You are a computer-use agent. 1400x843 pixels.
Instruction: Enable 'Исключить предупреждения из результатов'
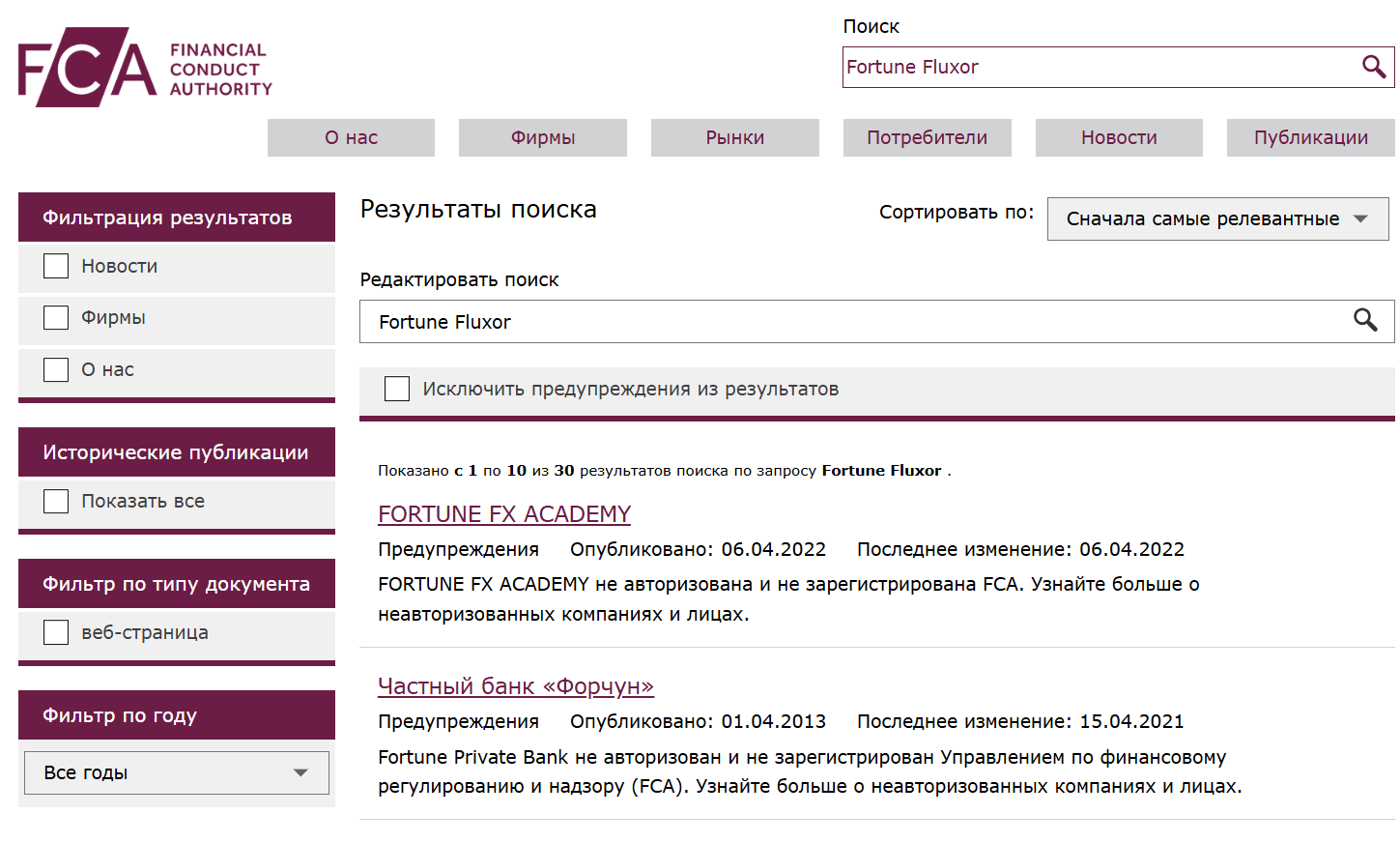396,388
